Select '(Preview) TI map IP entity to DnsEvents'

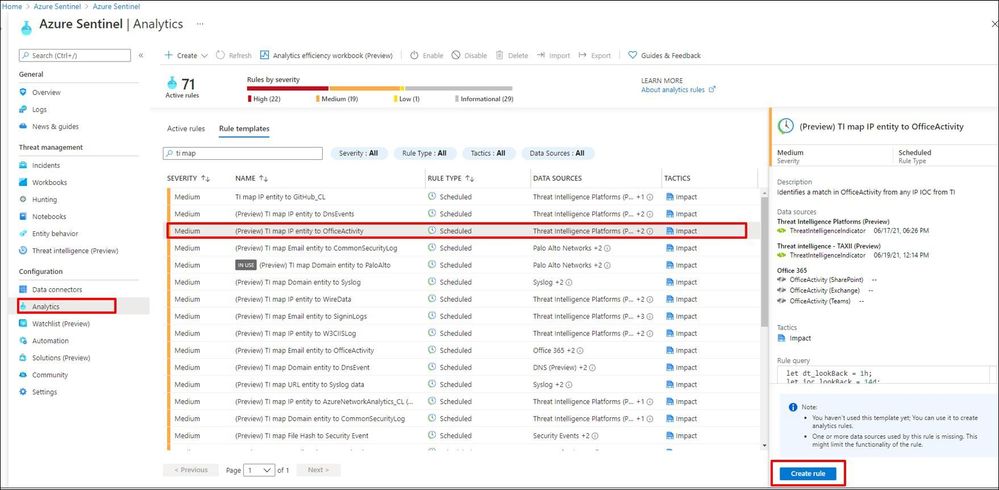[x=464, y=214]
